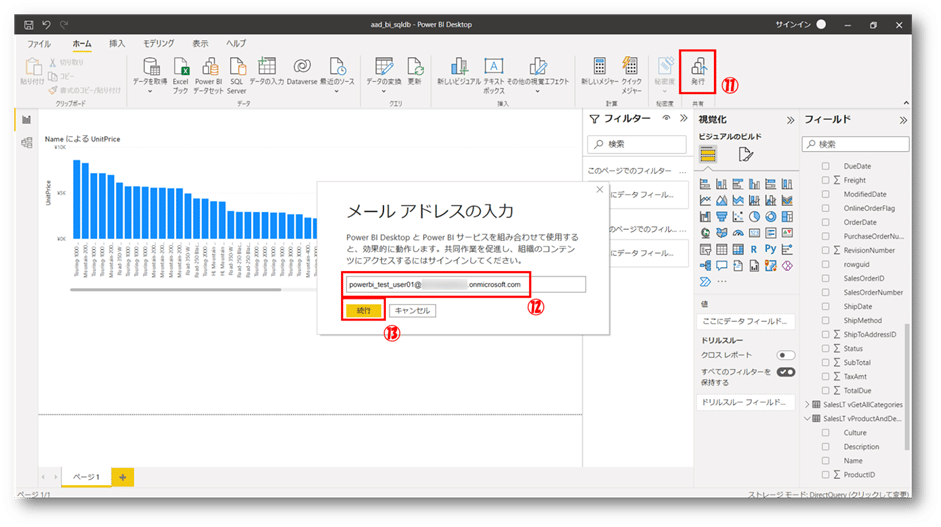Select the モデリング ribbon tab
Viewport: 941px width, 527px height.
click(x=158, y=43)
